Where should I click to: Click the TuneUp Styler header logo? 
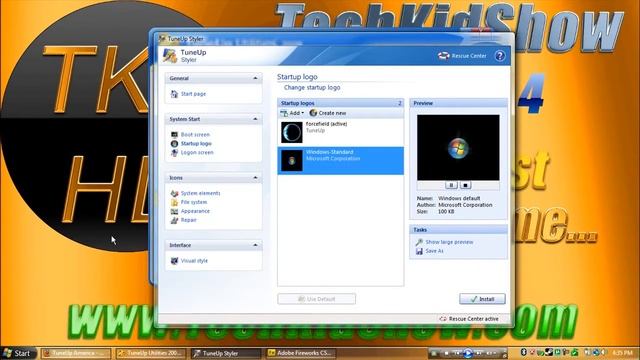pyautogui.click(x=170, y=56)
